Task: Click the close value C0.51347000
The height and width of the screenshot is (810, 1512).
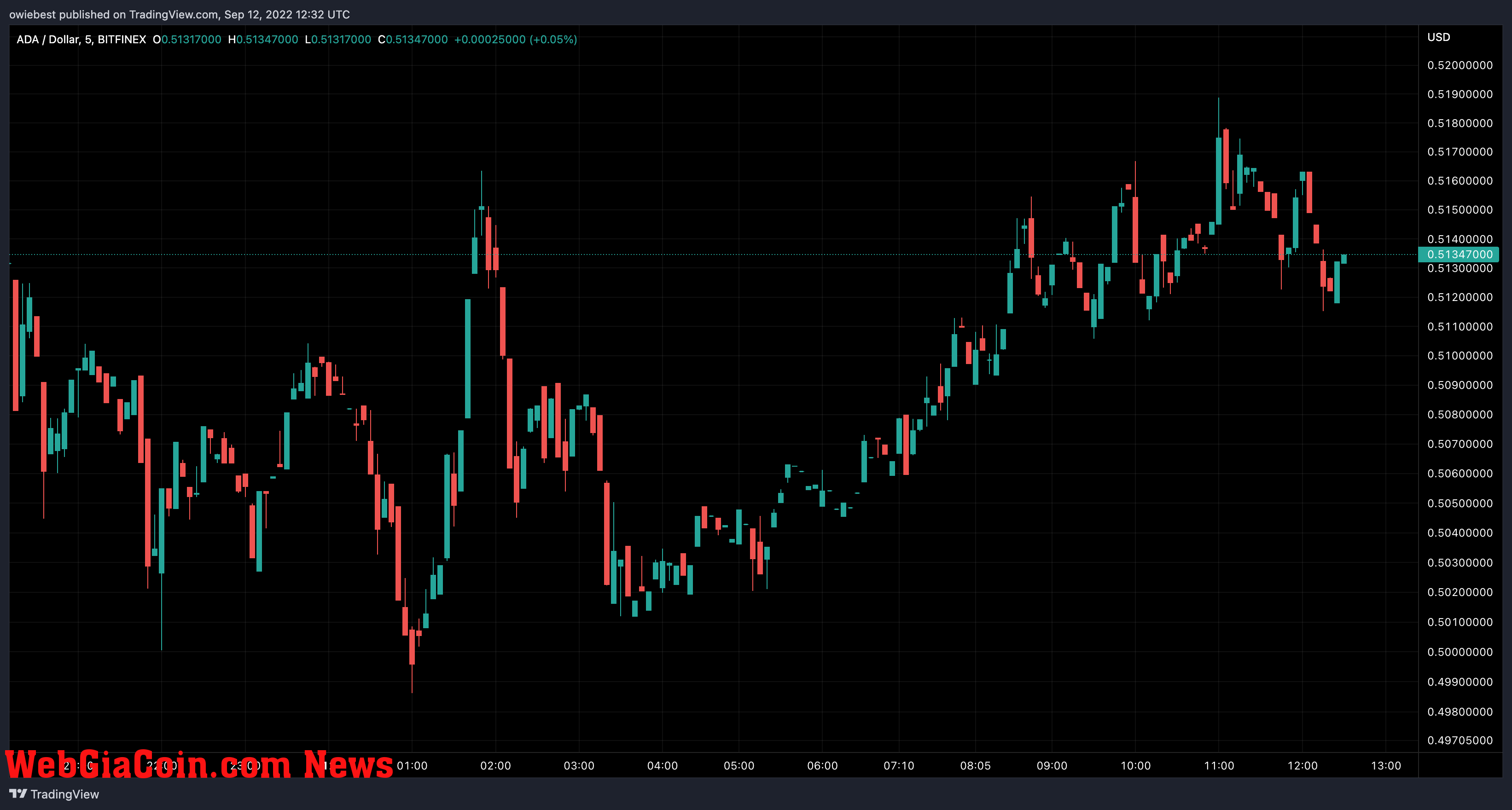Action: 413,39
